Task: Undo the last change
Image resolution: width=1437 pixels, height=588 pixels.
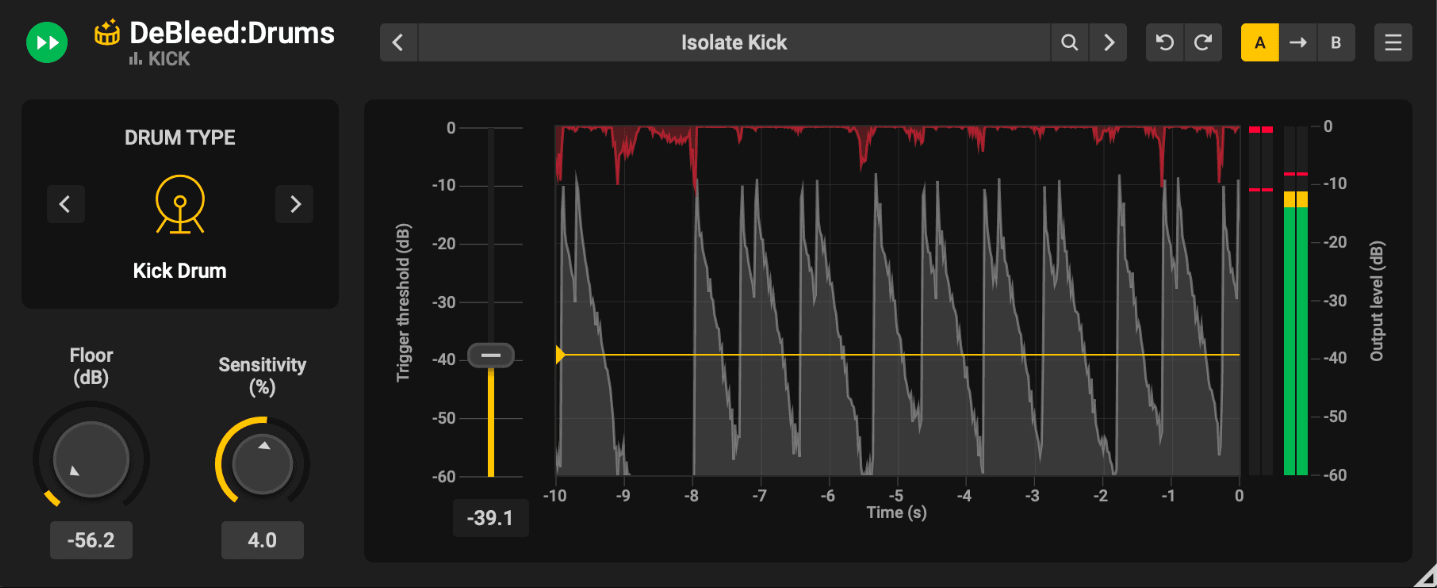Action: (x=1164, y=43)
